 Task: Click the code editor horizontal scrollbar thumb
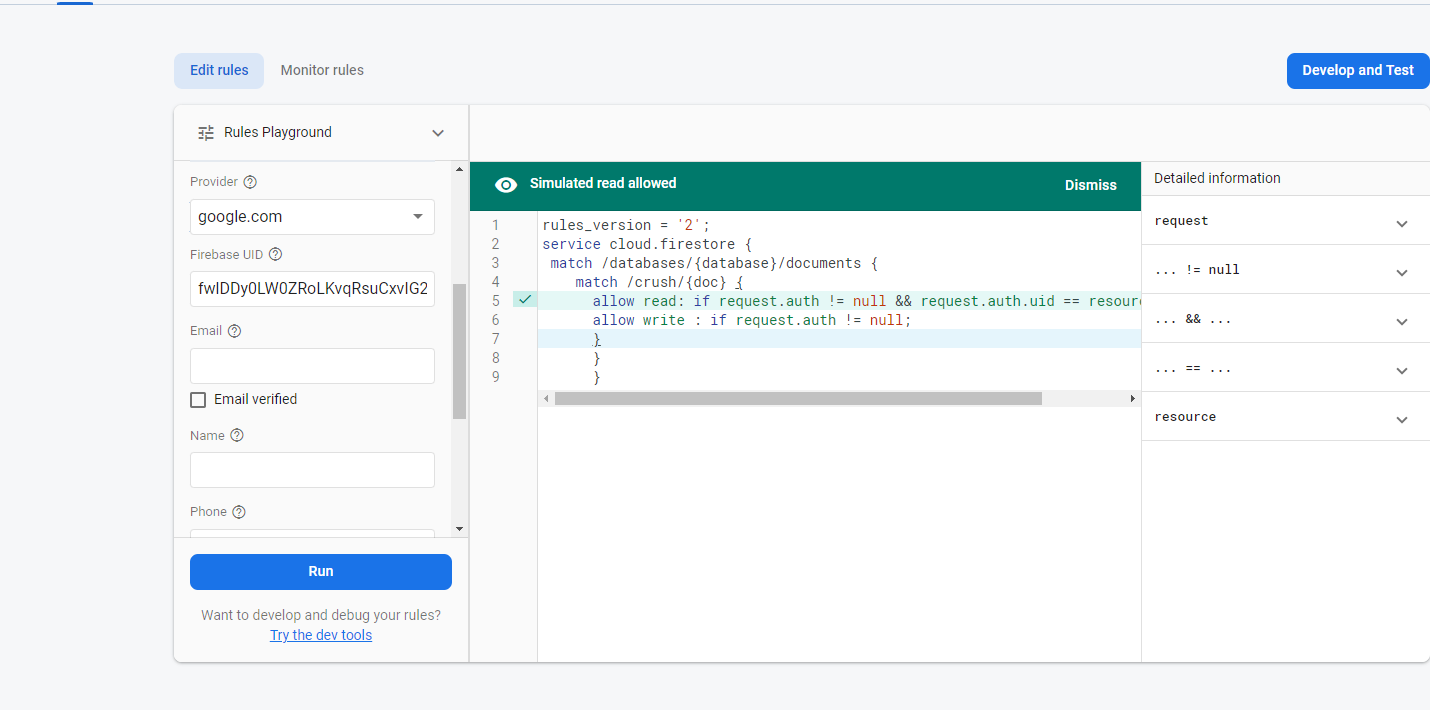[798, 398]
